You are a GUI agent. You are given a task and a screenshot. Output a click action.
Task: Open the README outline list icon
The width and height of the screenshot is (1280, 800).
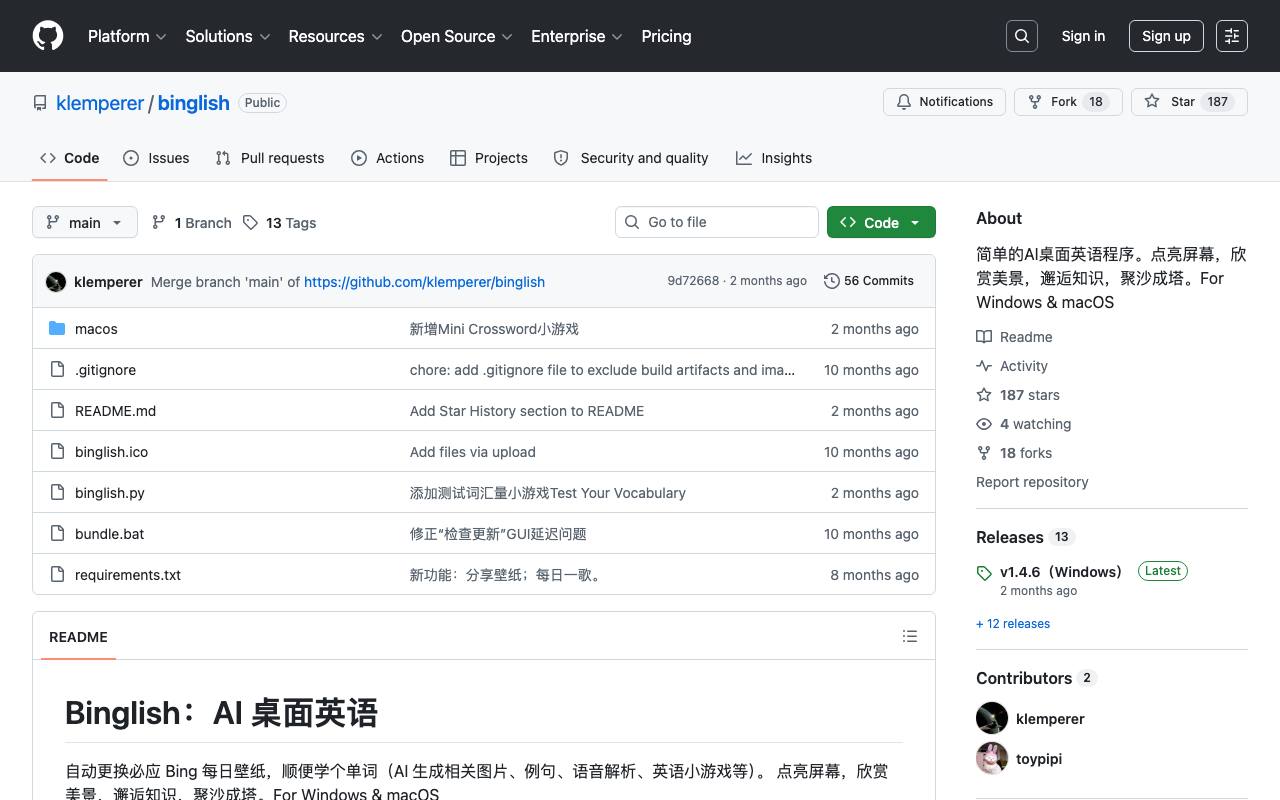910,636
